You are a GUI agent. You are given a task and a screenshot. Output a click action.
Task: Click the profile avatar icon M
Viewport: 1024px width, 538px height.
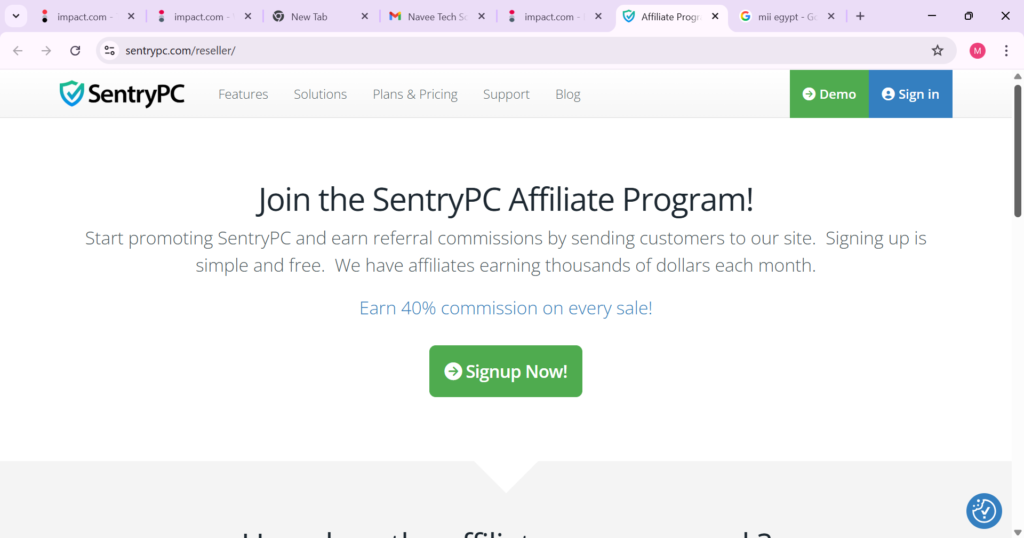coord(977,50)
